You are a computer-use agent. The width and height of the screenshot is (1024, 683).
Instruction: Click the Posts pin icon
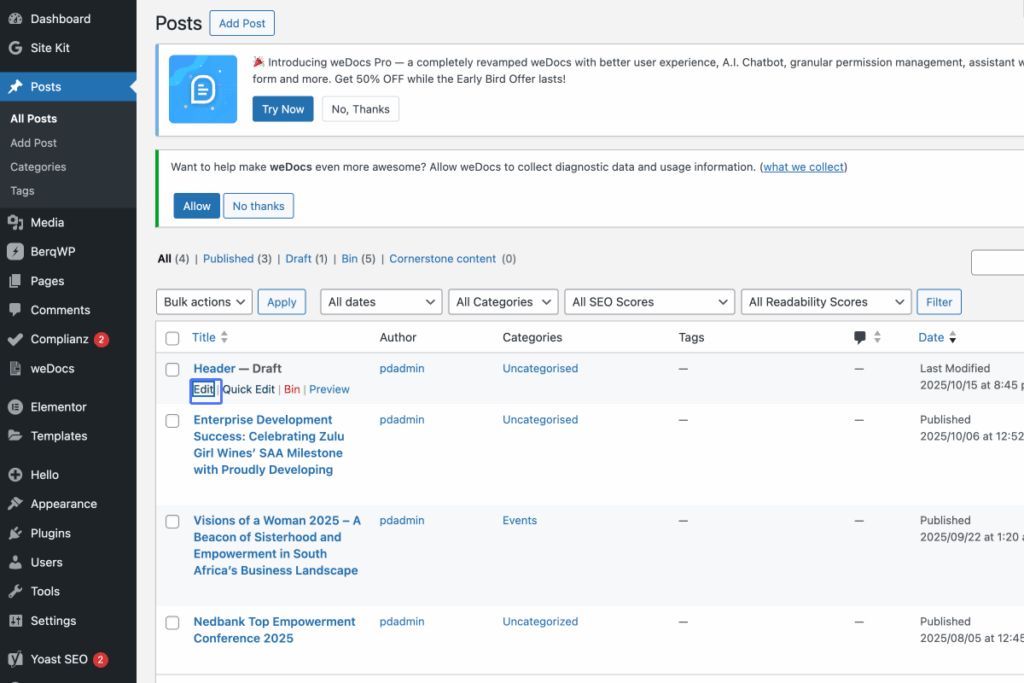click(15, 87)
